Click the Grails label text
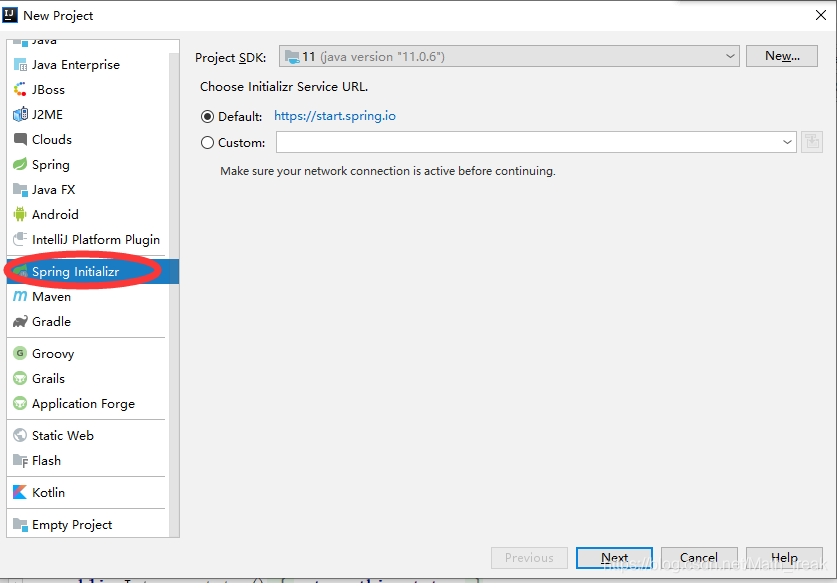This screenshot has width=837, height=583. point(48,379)
